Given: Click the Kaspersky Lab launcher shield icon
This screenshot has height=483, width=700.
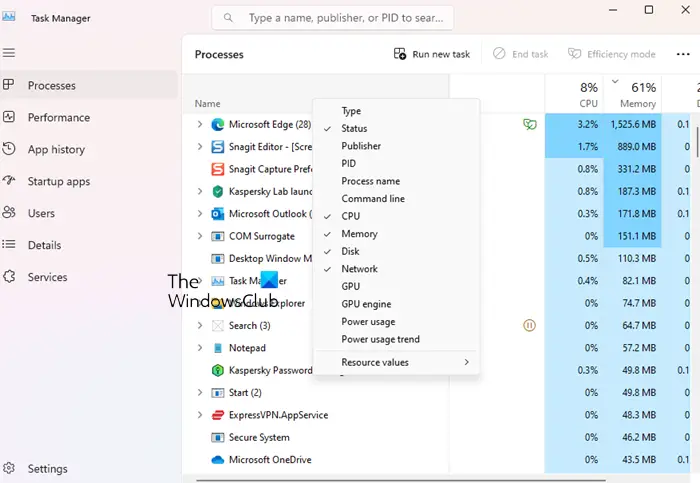Looking at the screenshot, I should tap(217, 192).
